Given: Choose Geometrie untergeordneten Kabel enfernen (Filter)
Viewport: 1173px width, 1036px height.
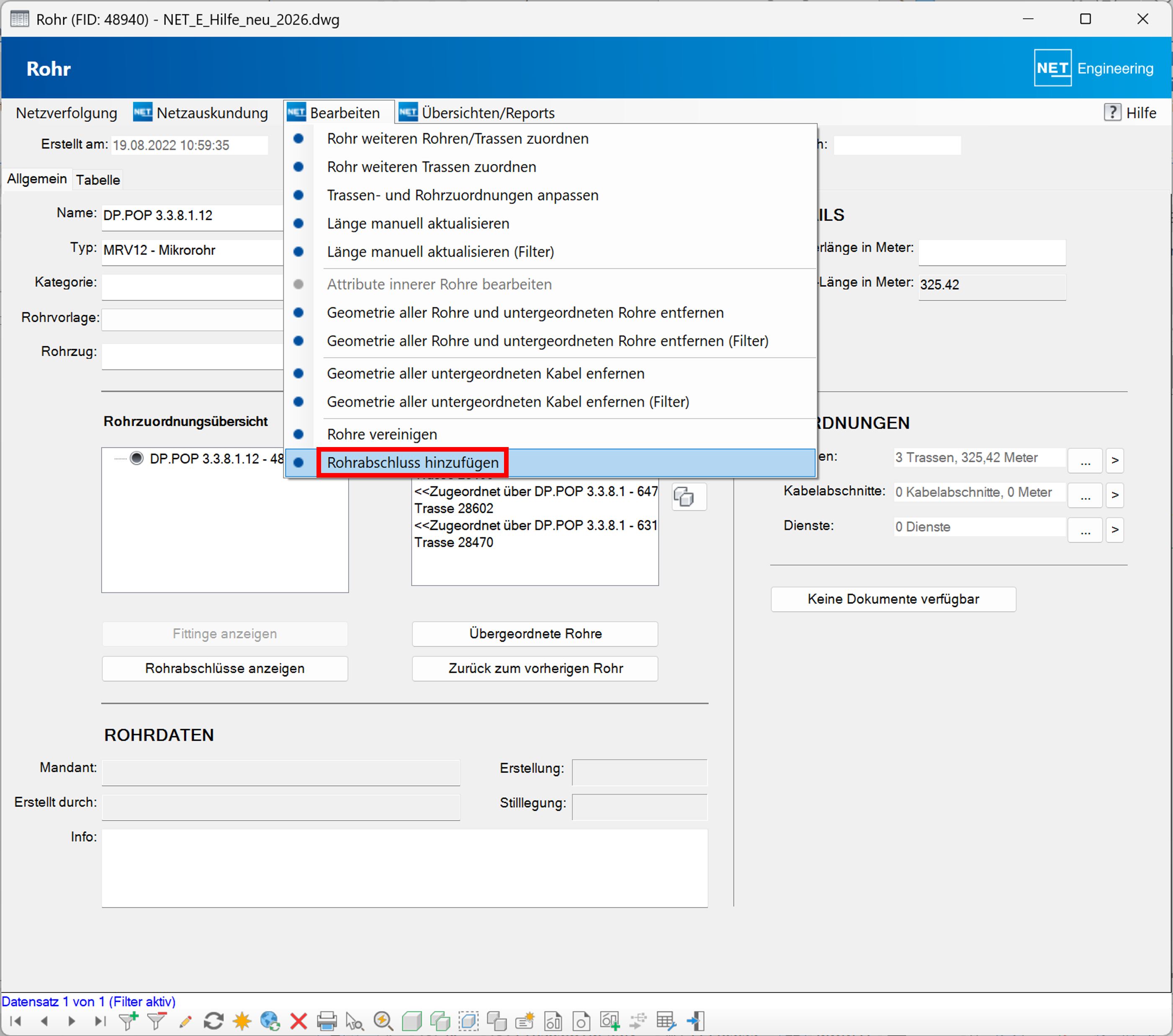Looking at the screenshot, I should pos(550,402).
